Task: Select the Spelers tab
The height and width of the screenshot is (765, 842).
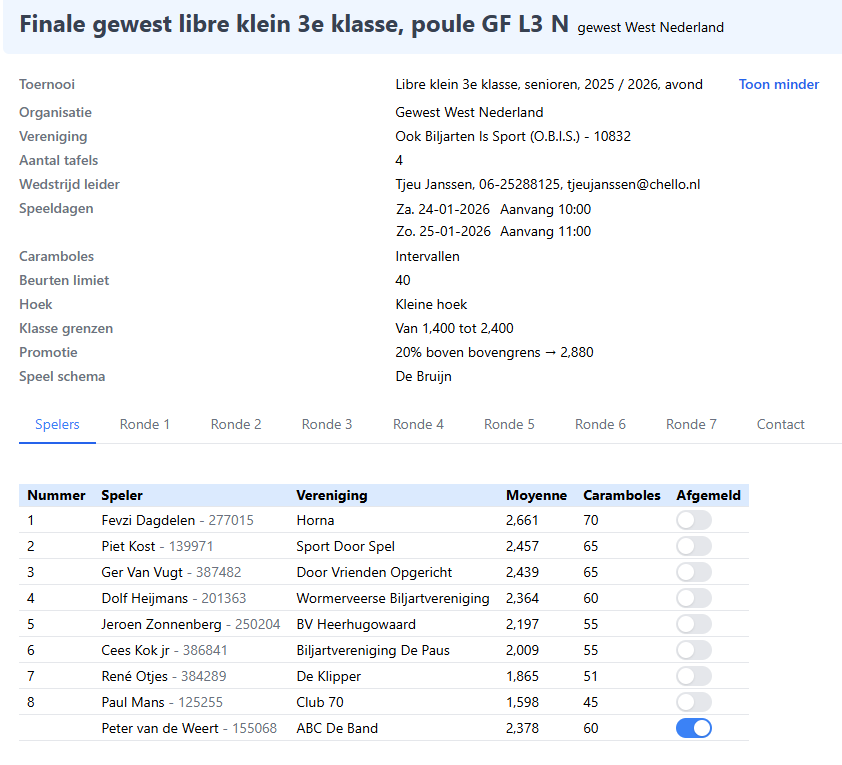Action: pyautogui.click(x=57, y=424)
